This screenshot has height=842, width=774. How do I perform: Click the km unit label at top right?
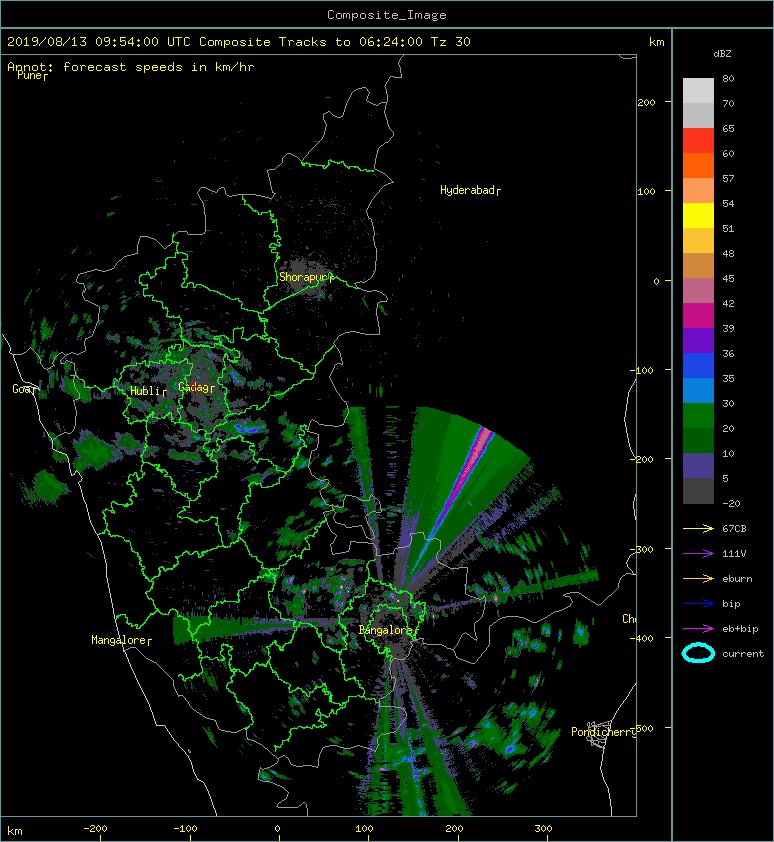656,42
